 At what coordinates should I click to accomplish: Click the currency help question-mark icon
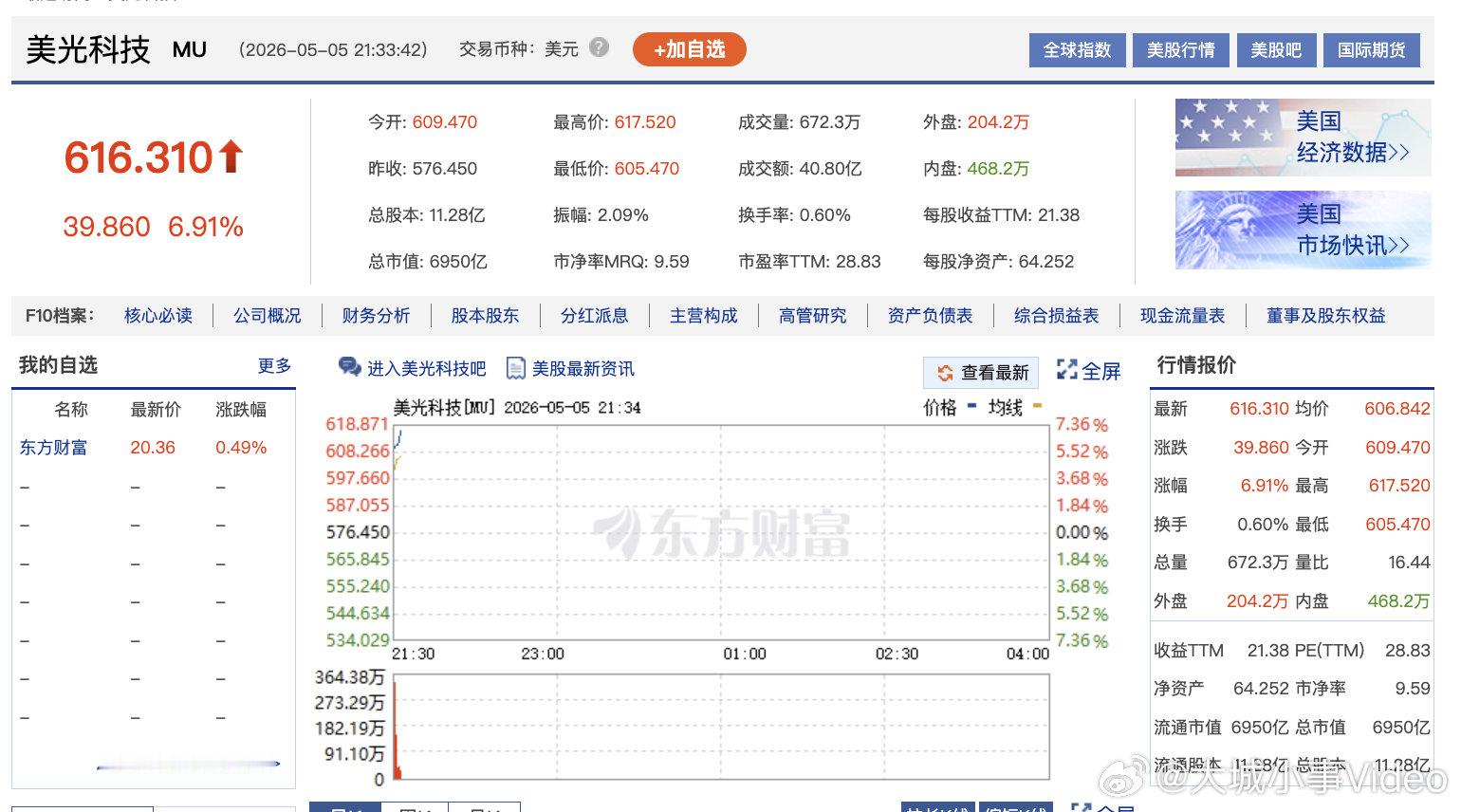tap(599, 47)
